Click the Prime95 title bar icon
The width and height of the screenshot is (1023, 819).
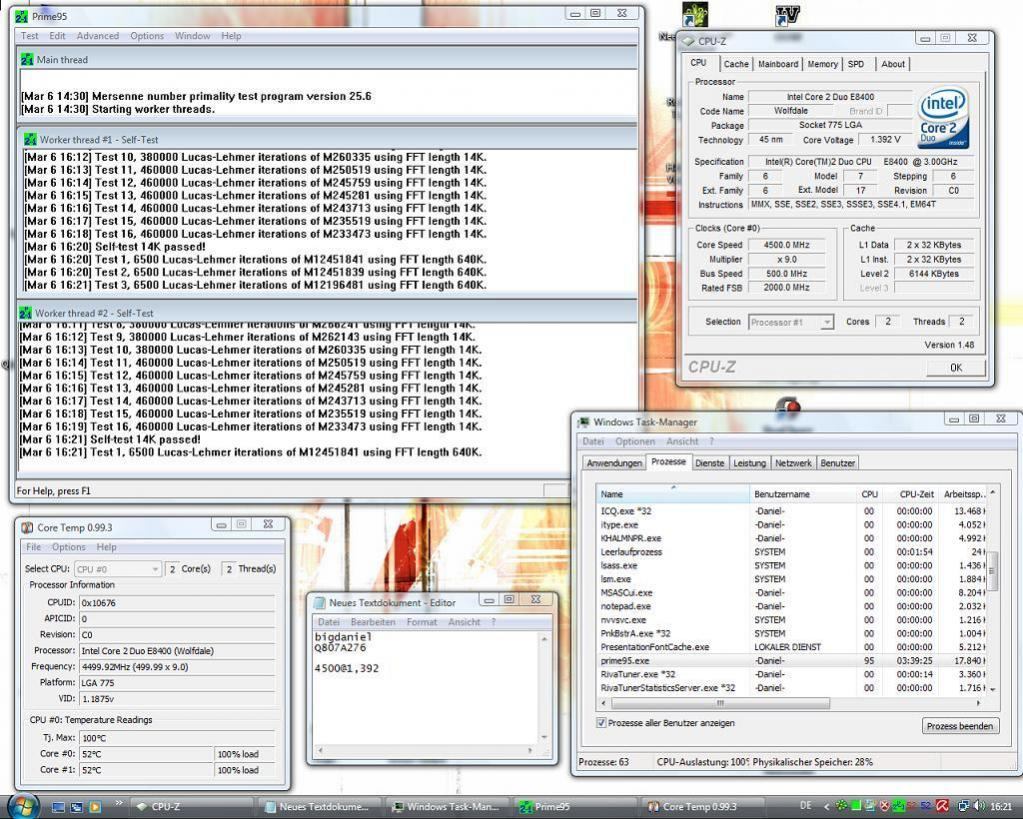point(22,16)
